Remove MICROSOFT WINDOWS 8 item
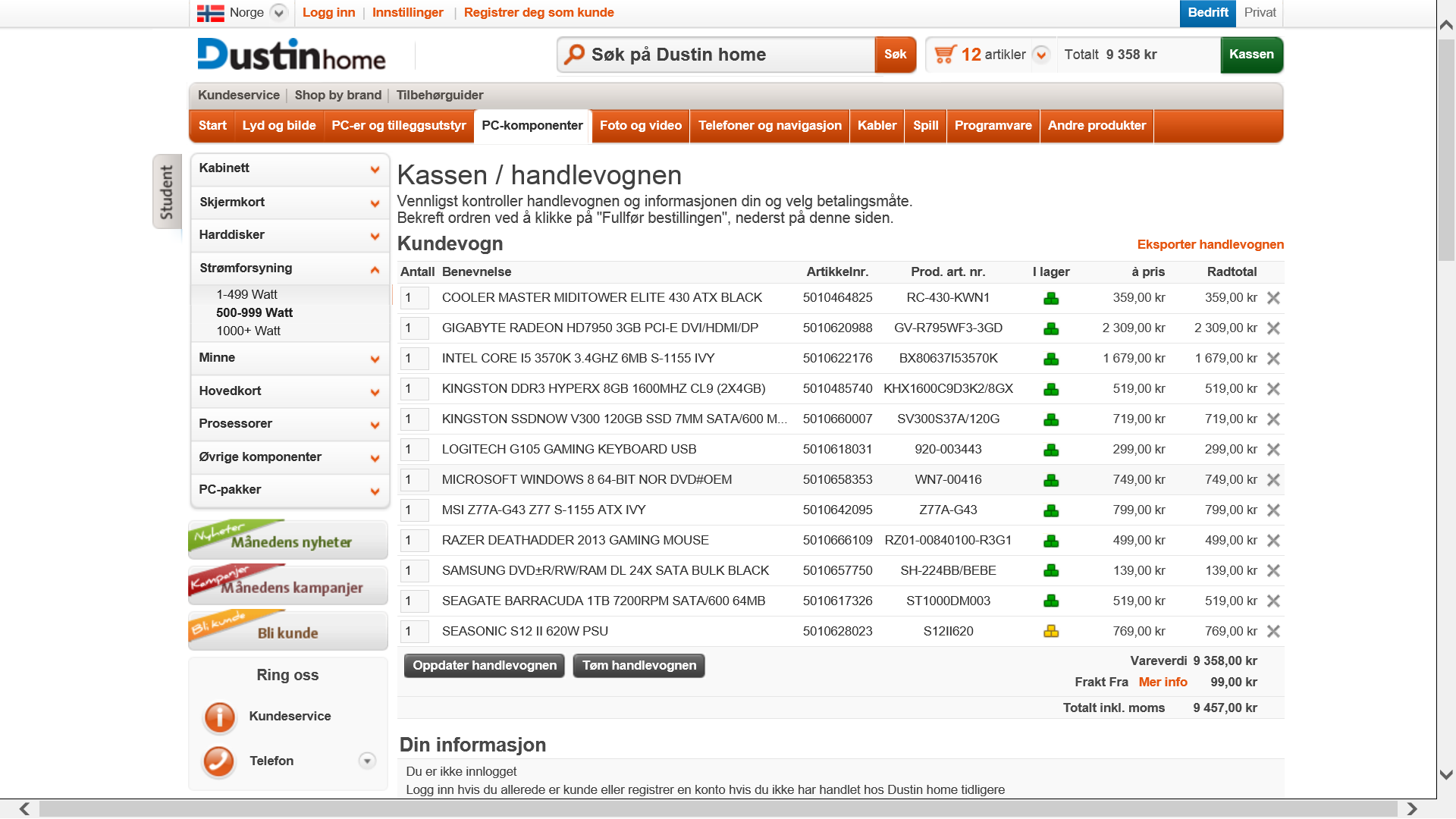 (1274, 480)
